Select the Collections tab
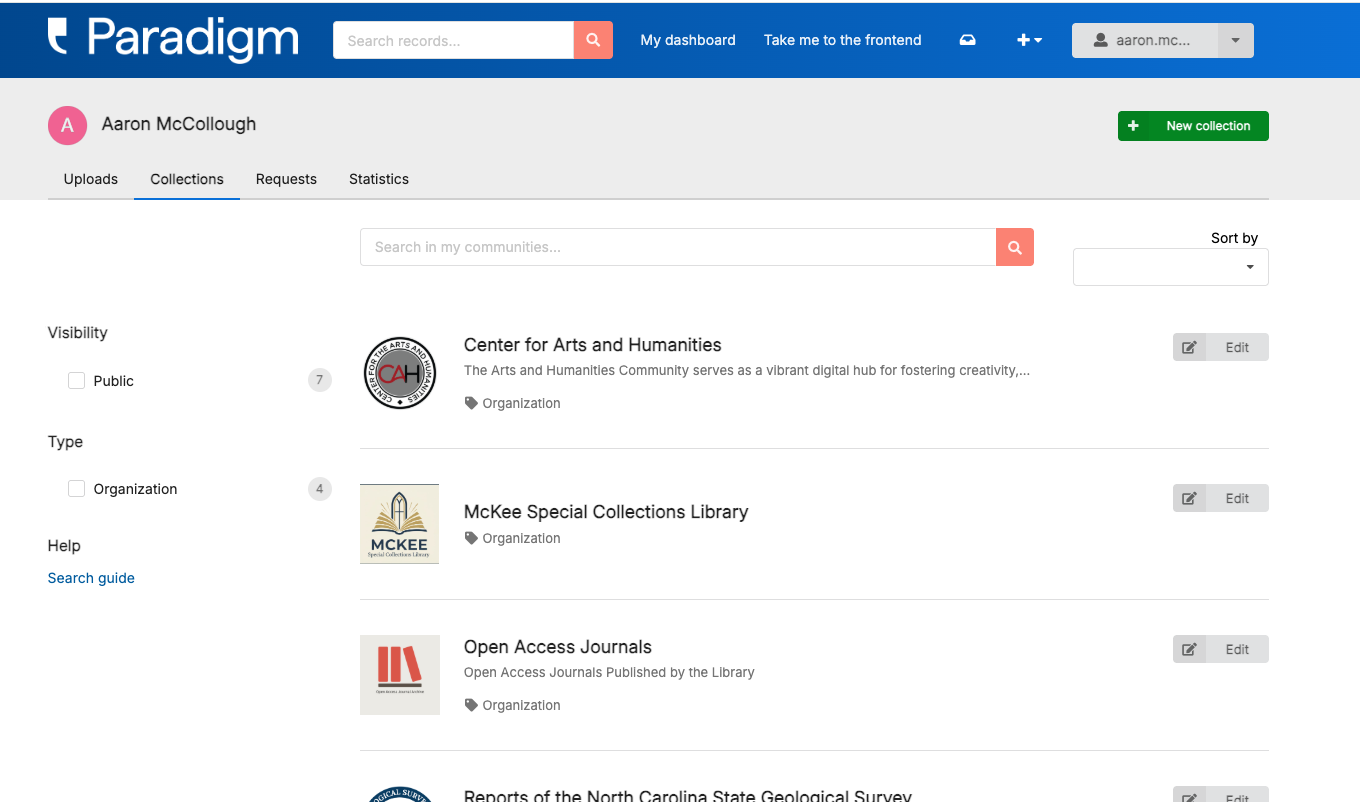The height and width of the screenshot is (802, 1360). coord(187,179)
